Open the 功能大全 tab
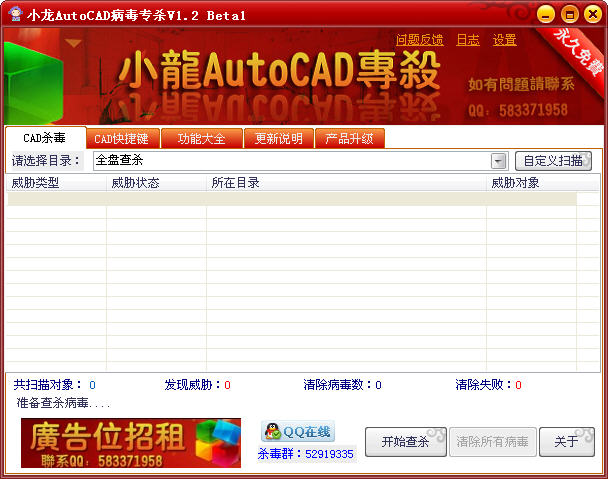The width and height of the screenshot is (608, 479). click(x=201, y=139)
